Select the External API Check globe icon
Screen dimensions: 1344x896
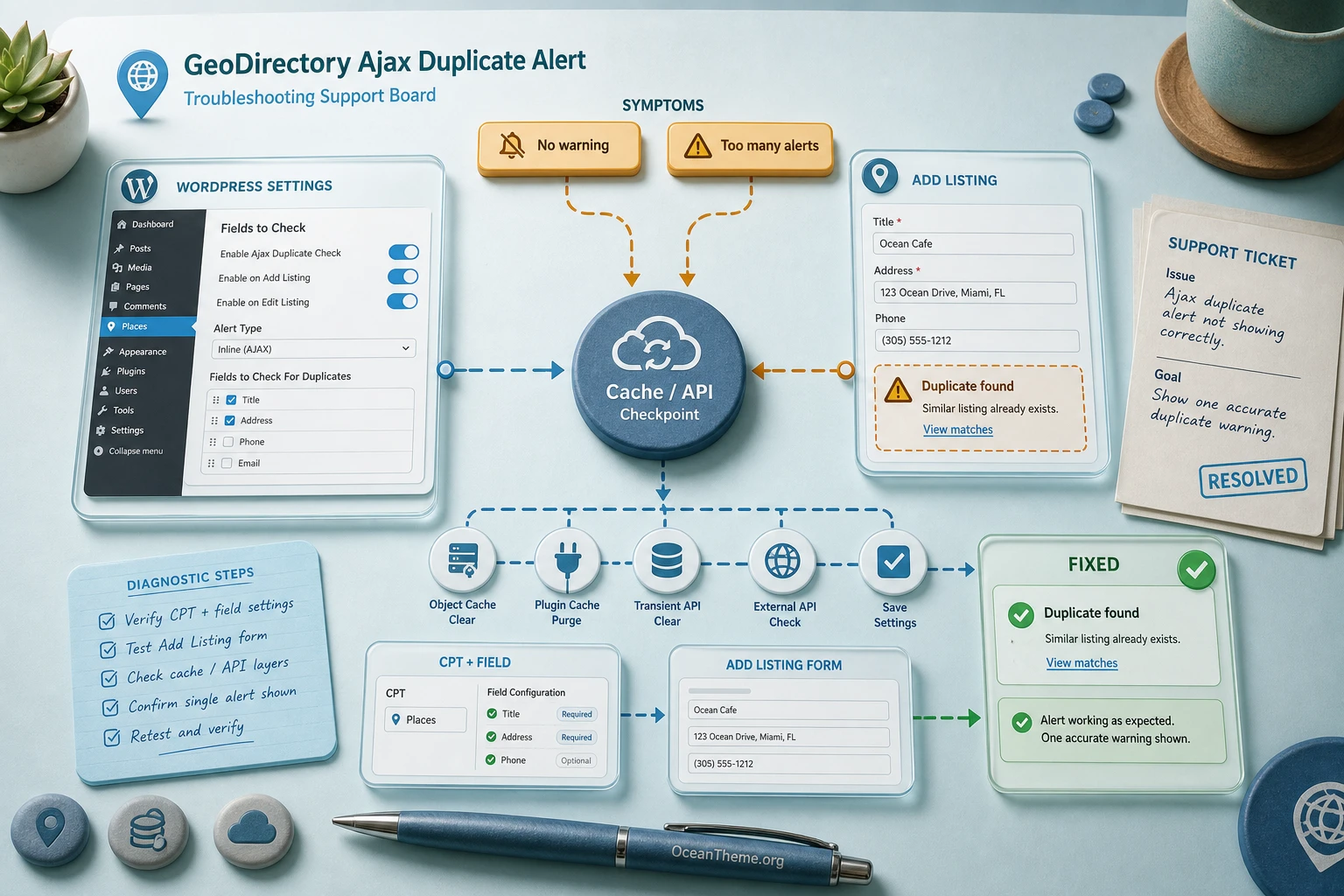tap(782, 562)
